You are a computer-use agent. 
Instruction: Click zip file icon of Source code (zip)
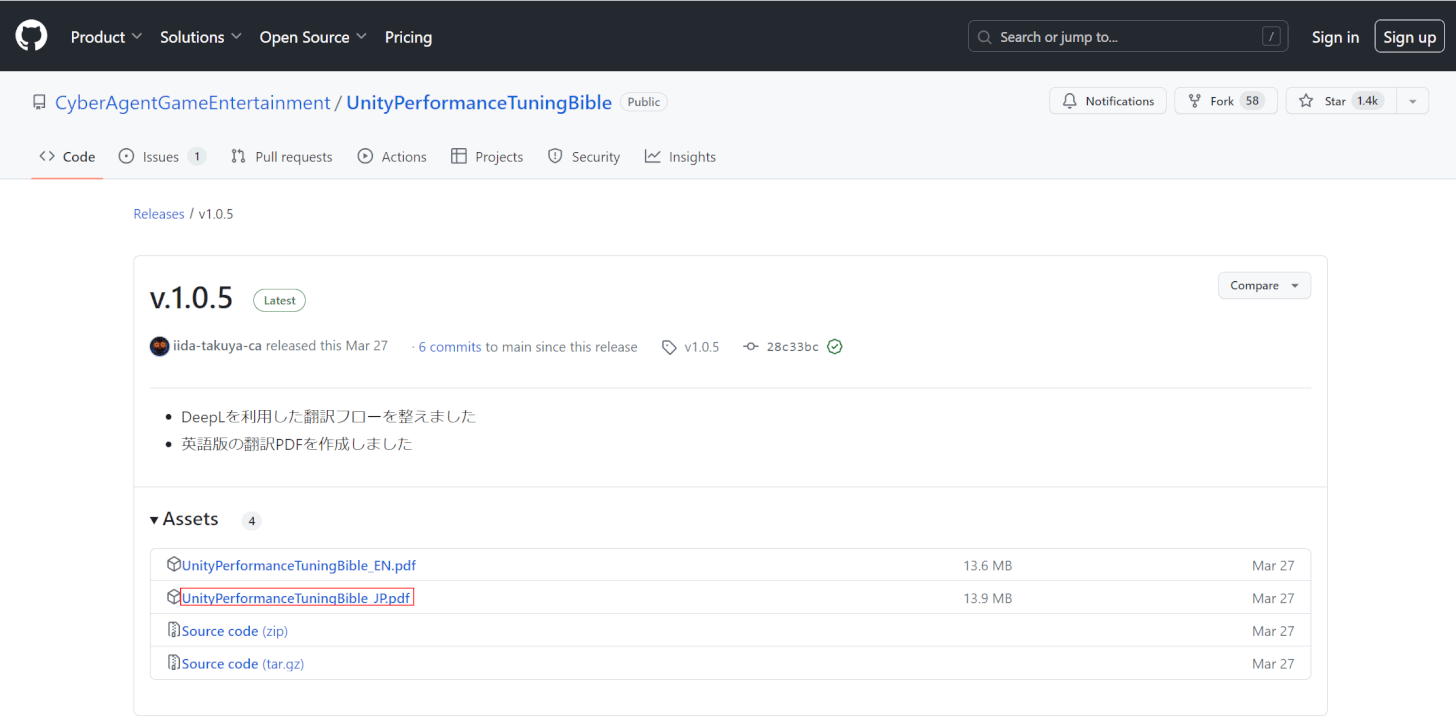(x=174, y=630)
